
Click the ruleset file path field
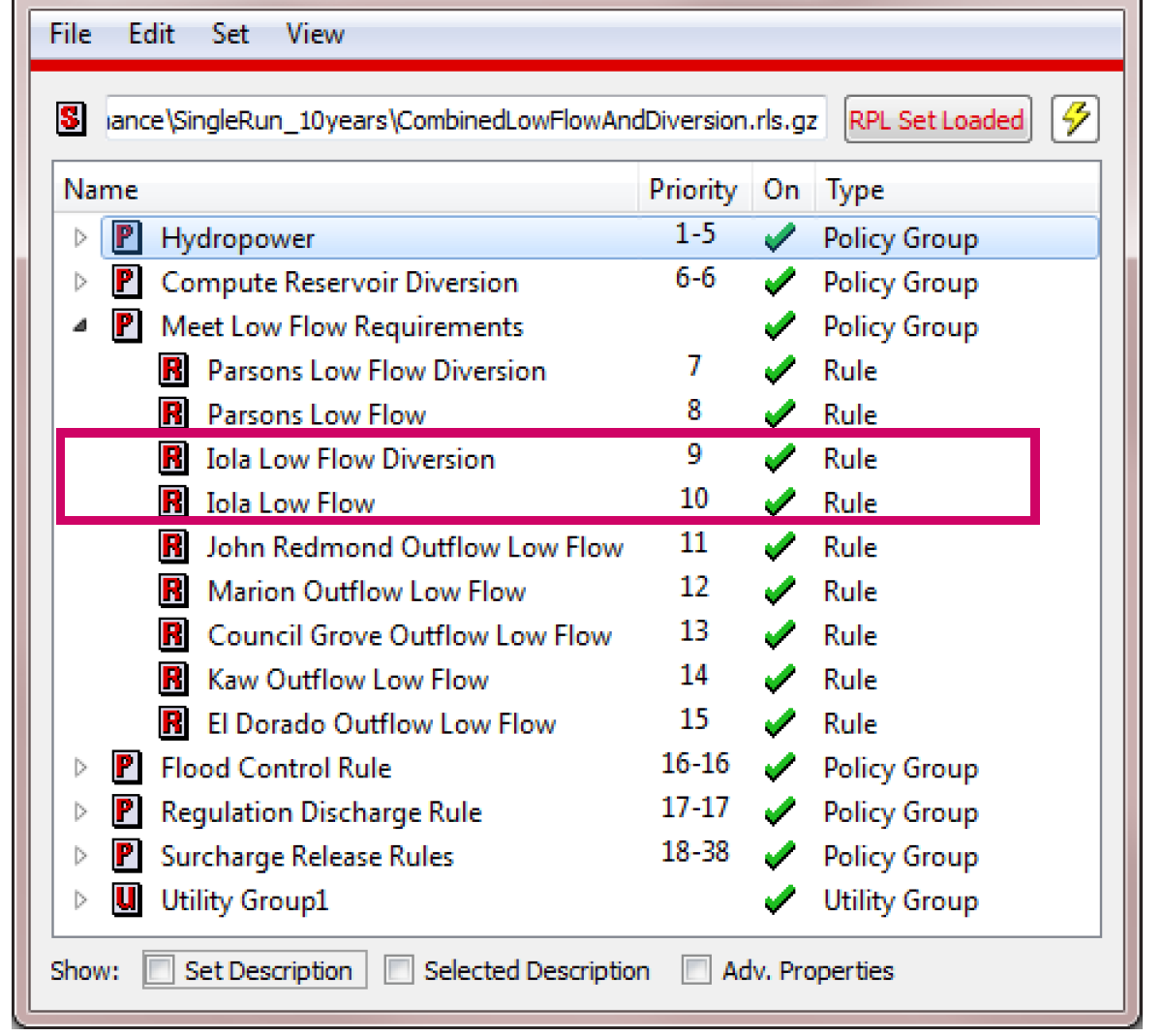point(465,119)
